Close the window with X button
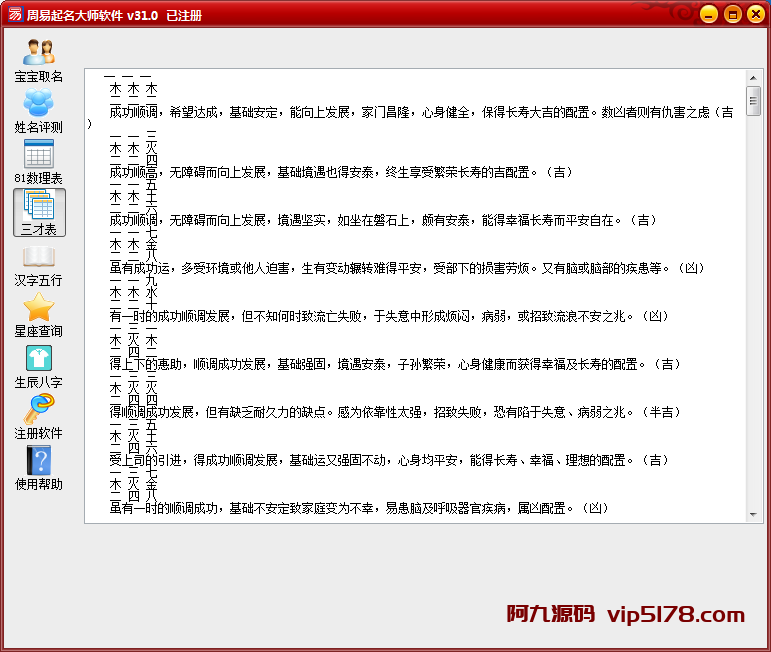Viewport: 771px width, 652px height. [755, 14]
